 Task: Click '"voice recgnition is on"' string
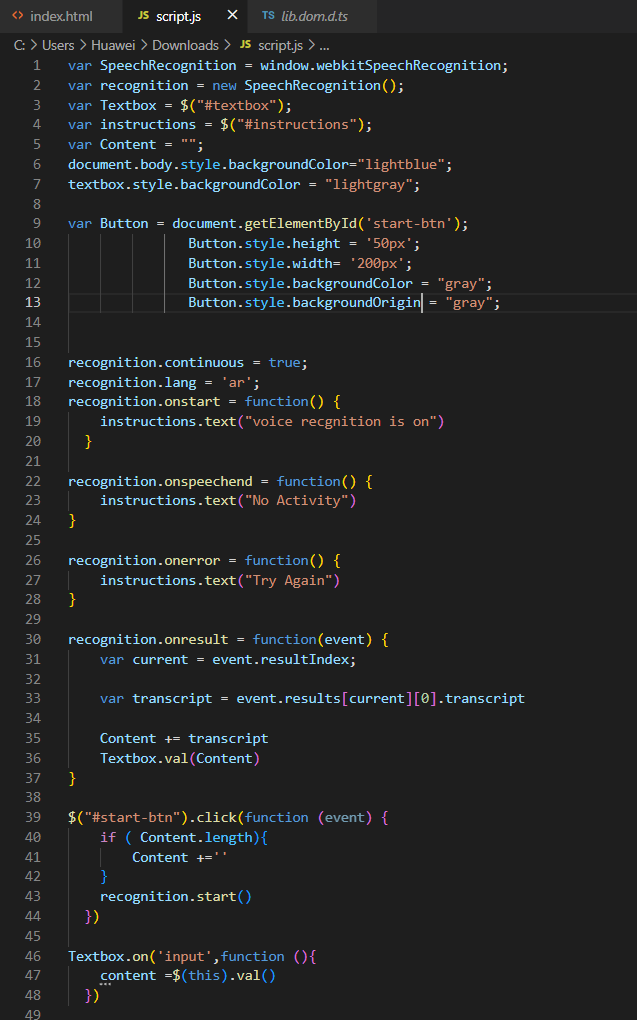pos(341,422)
